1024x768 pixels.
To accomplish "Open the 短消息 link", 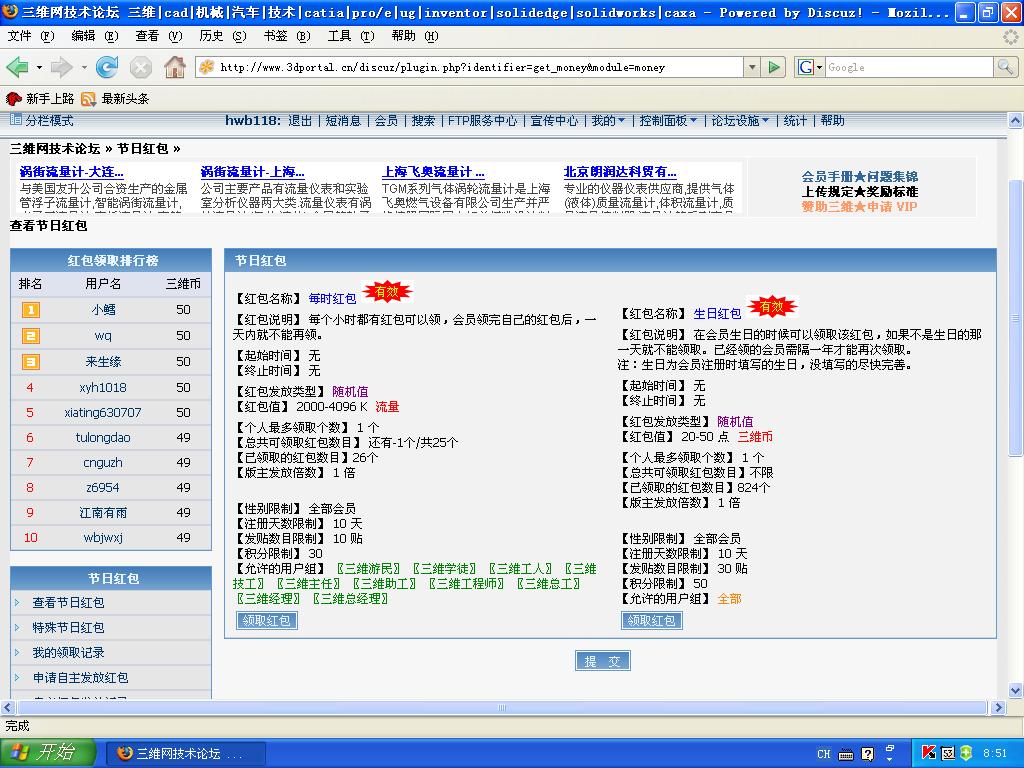I will (x=343, y=120).
